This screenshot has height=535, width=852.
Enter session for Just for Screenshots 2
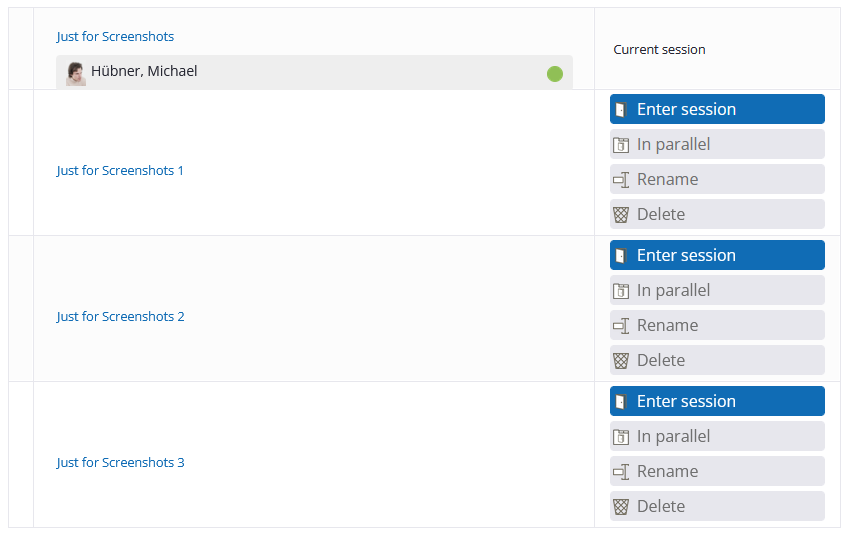pyautogui.click(x=717, y=255)
